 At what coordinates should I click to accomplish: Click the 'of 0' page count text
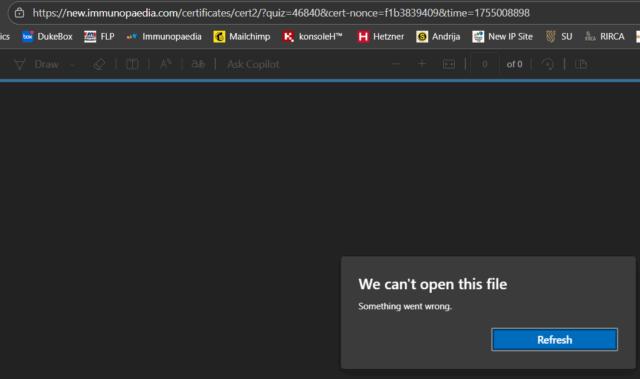[x=514, y=64]
